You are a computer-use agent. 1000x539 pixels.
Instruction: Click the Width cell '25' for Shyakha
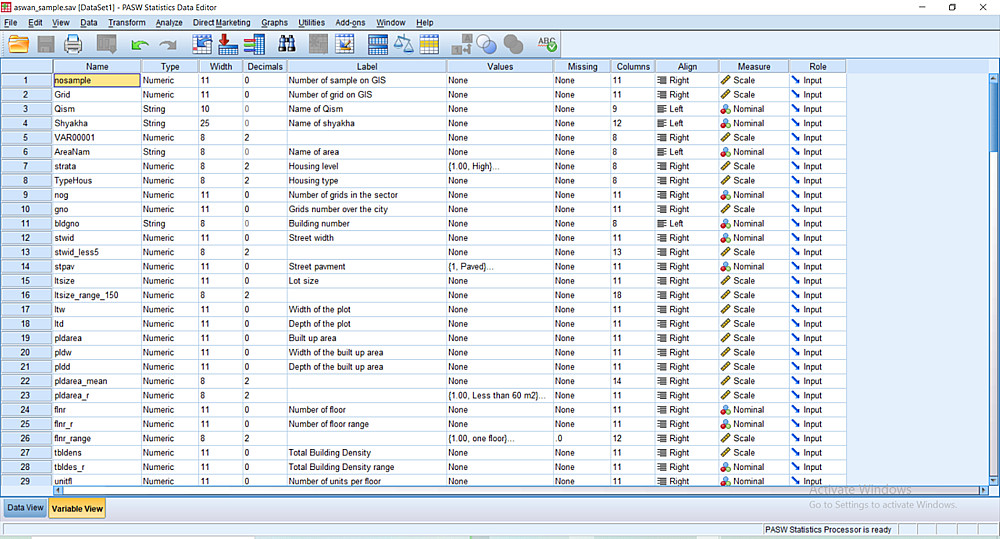[221, 123]
